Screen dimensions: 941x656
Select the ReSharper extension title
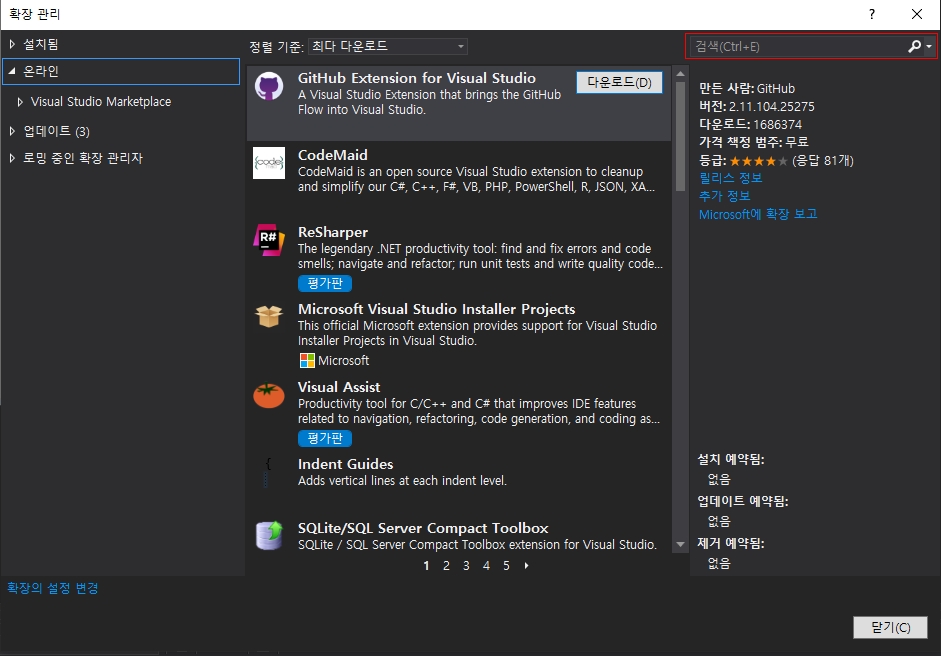coord(333,232)
